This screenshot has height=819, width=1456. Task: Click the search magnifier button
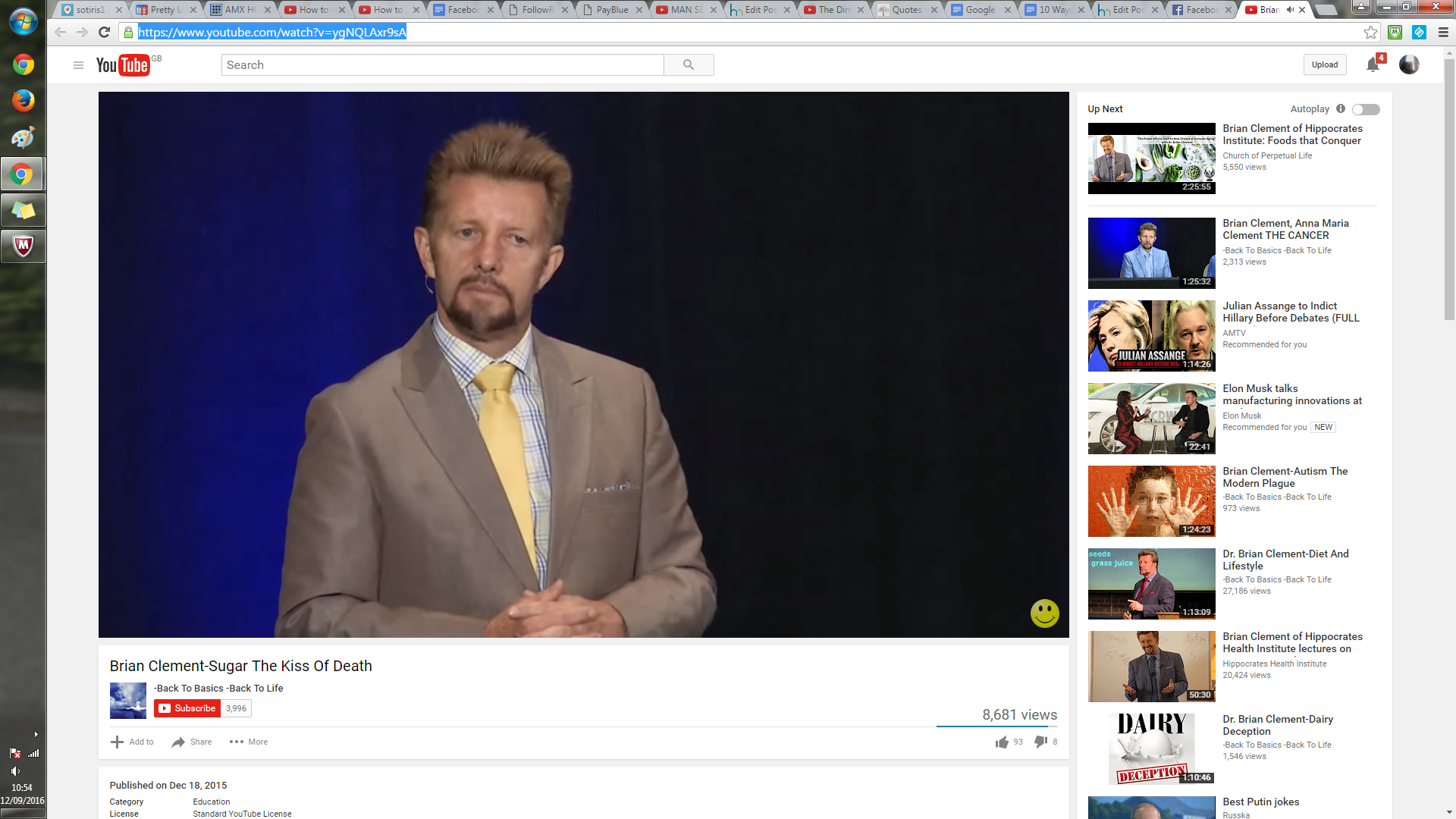pos(689,65)
